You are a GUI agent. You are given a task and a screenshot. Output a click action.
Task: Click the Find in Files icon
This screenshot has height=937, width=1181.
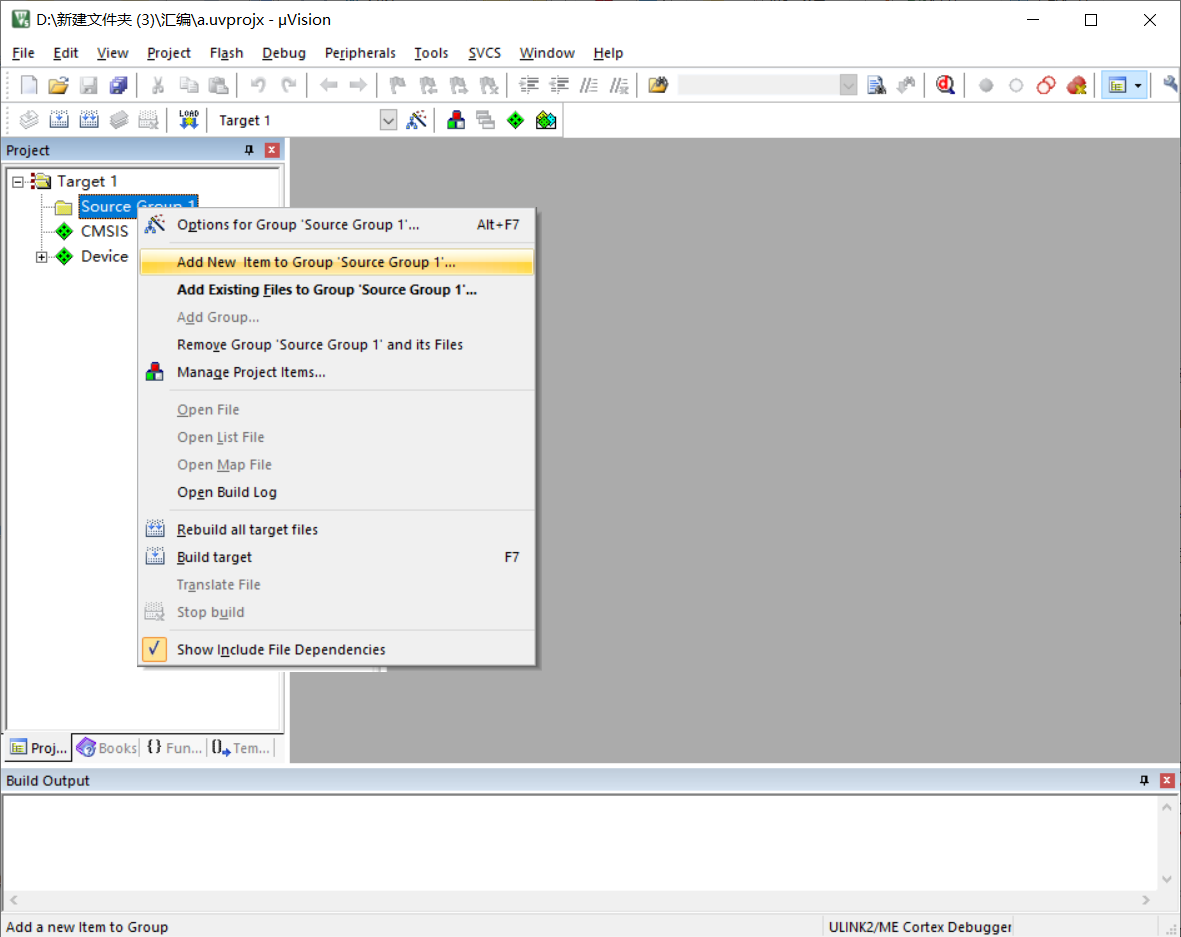point(658,85)
